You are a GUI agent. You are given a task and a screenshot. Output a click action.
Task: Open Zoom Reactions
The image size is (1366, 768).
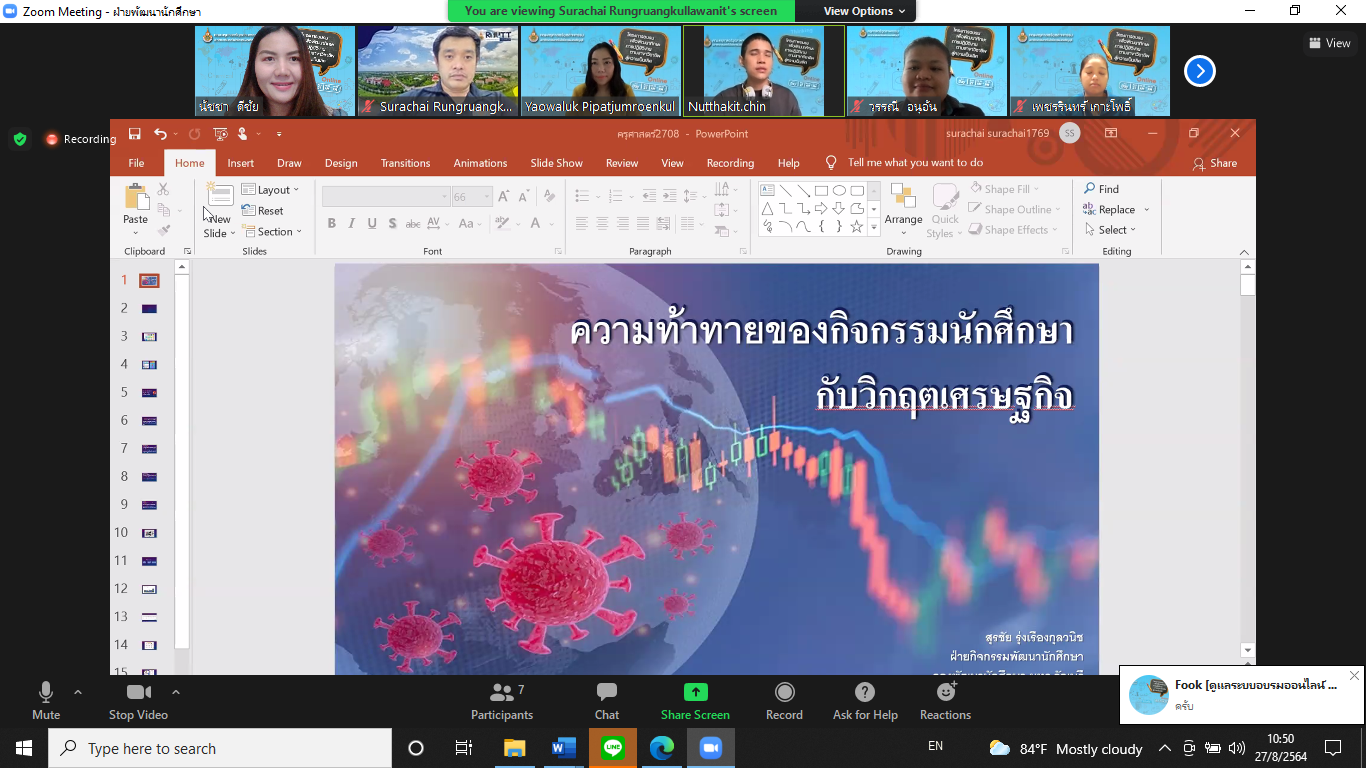coord(945,701)
